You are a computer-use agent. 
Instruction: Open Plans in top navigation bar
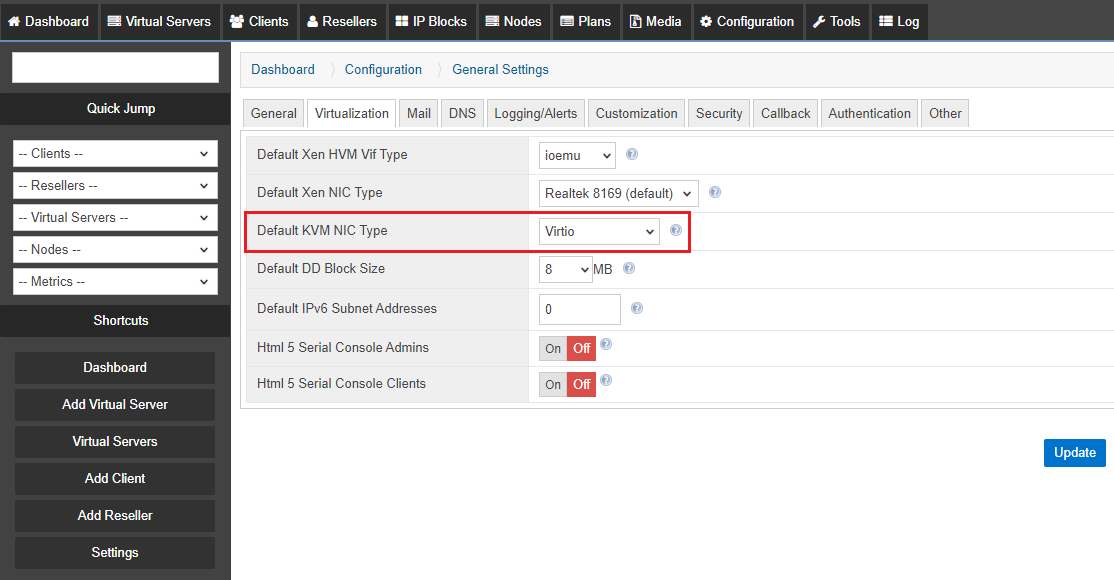[x=586, y=21]
